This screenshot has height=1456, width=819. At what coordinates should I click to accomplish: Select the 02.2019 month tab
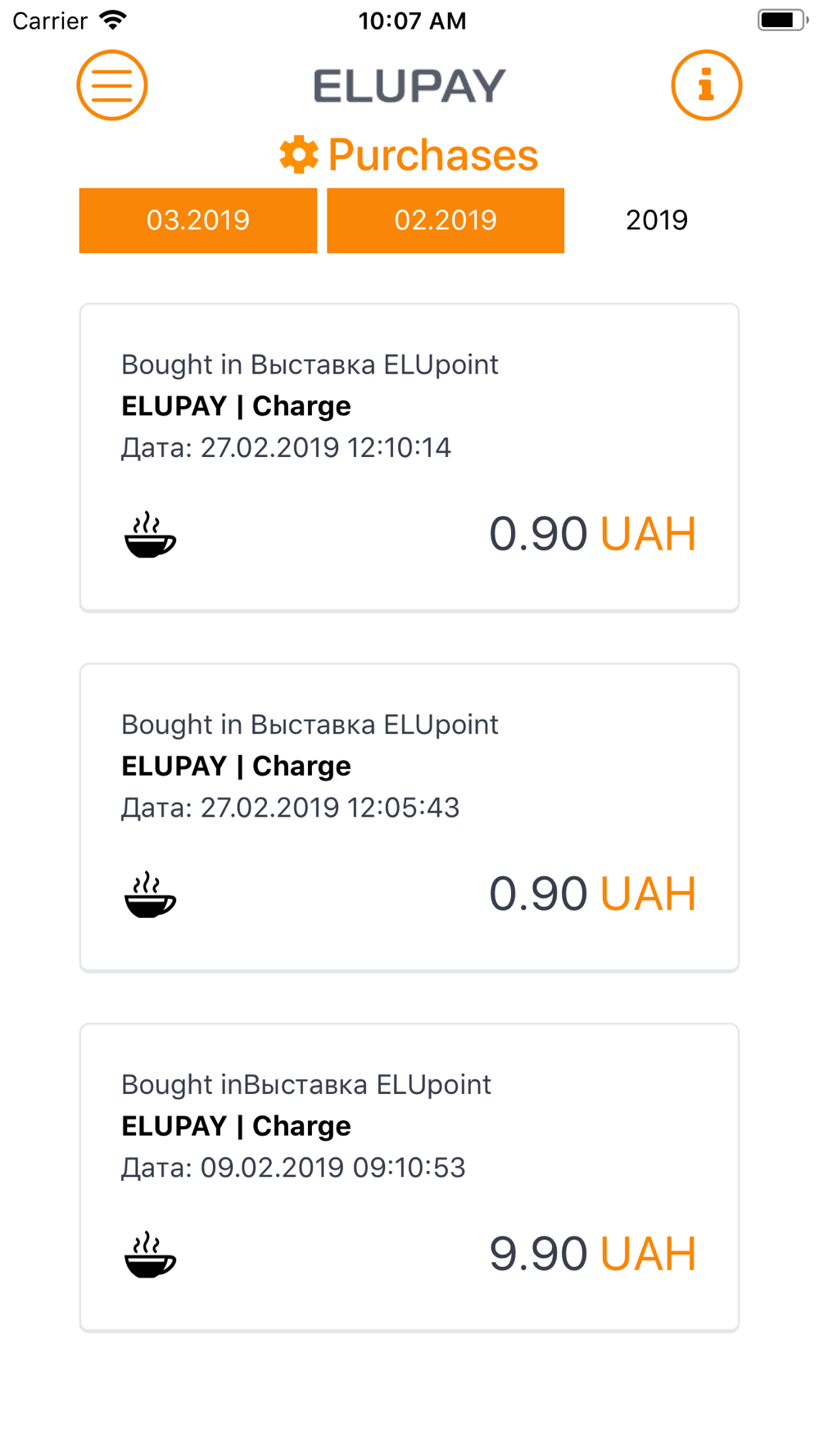[446, 220]
